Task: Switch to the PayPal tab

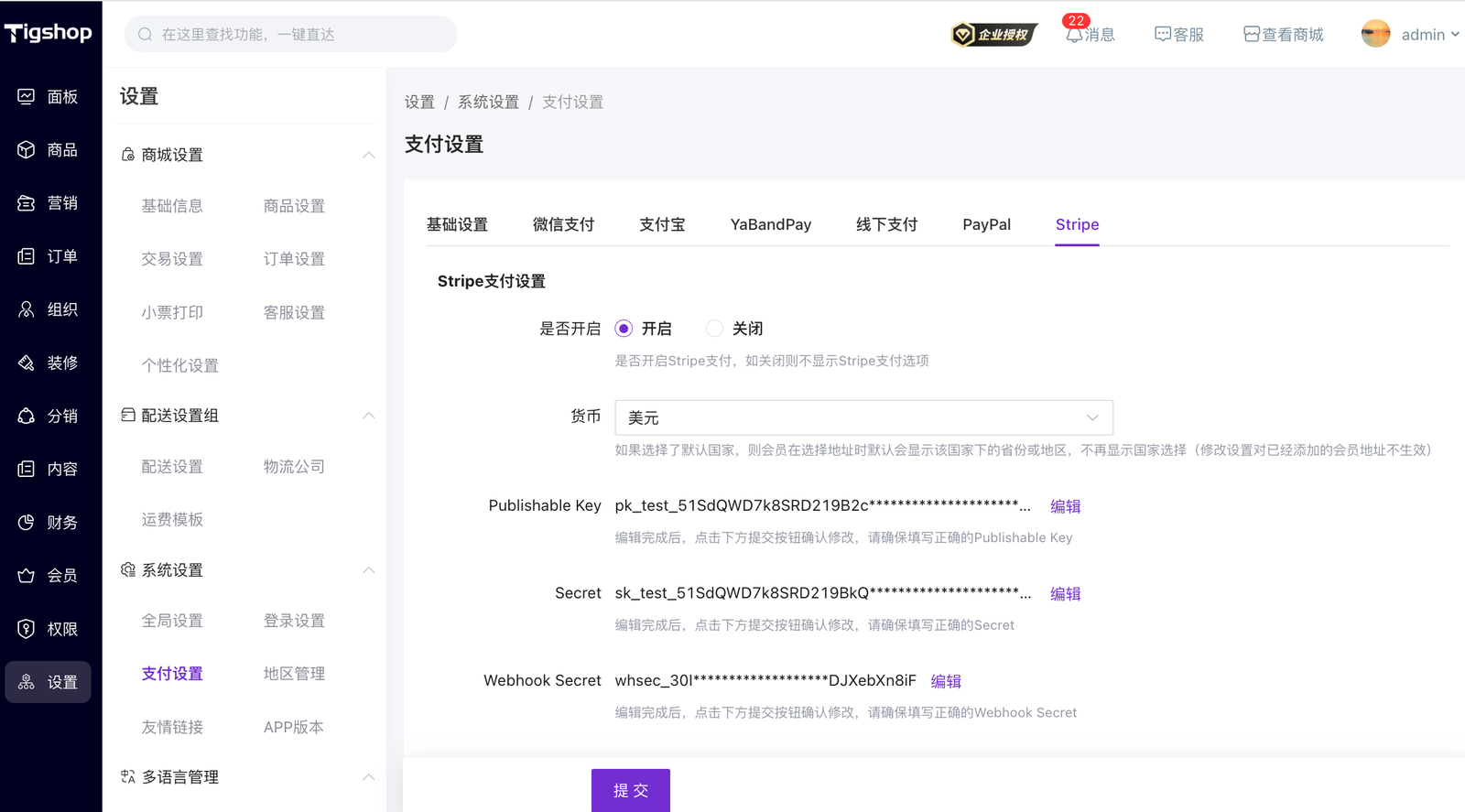Action: click(x=986, y=224)
